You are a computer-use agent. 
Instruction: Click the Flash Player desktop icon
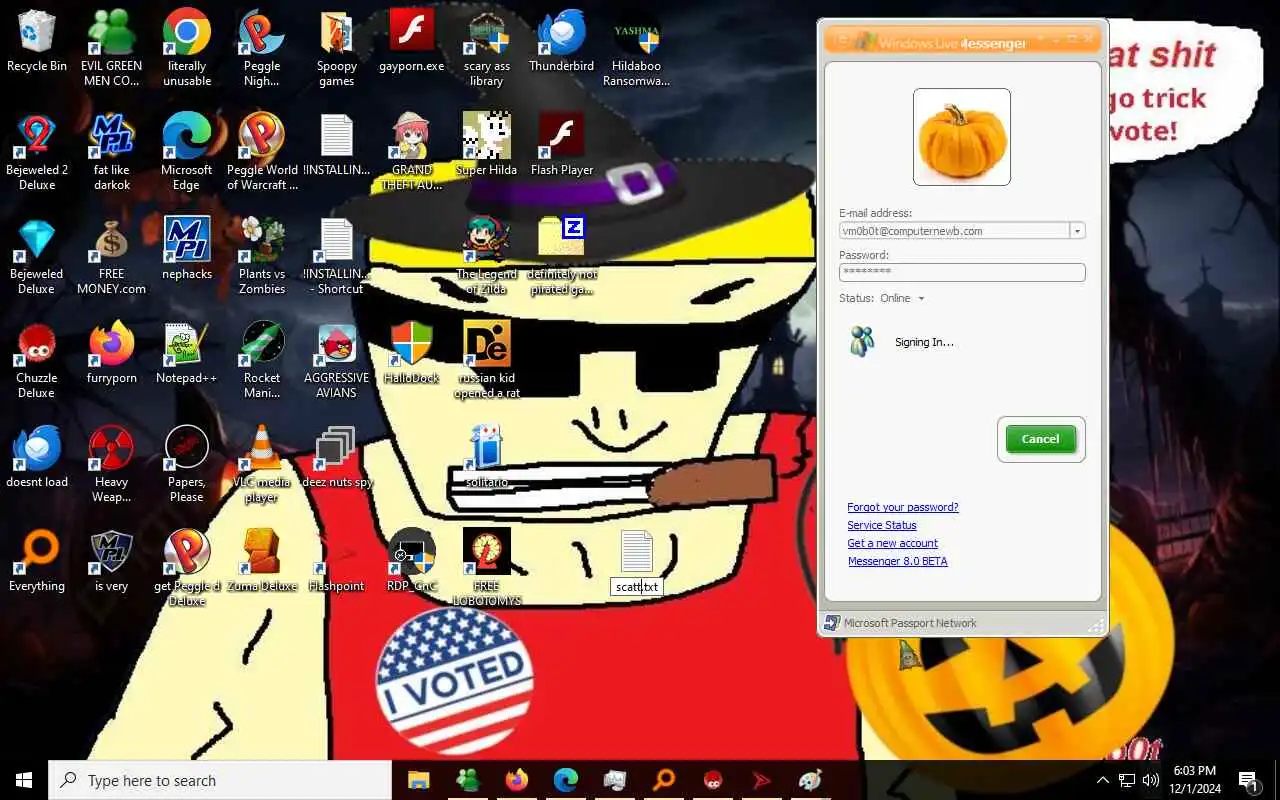(x=562, y=144)
